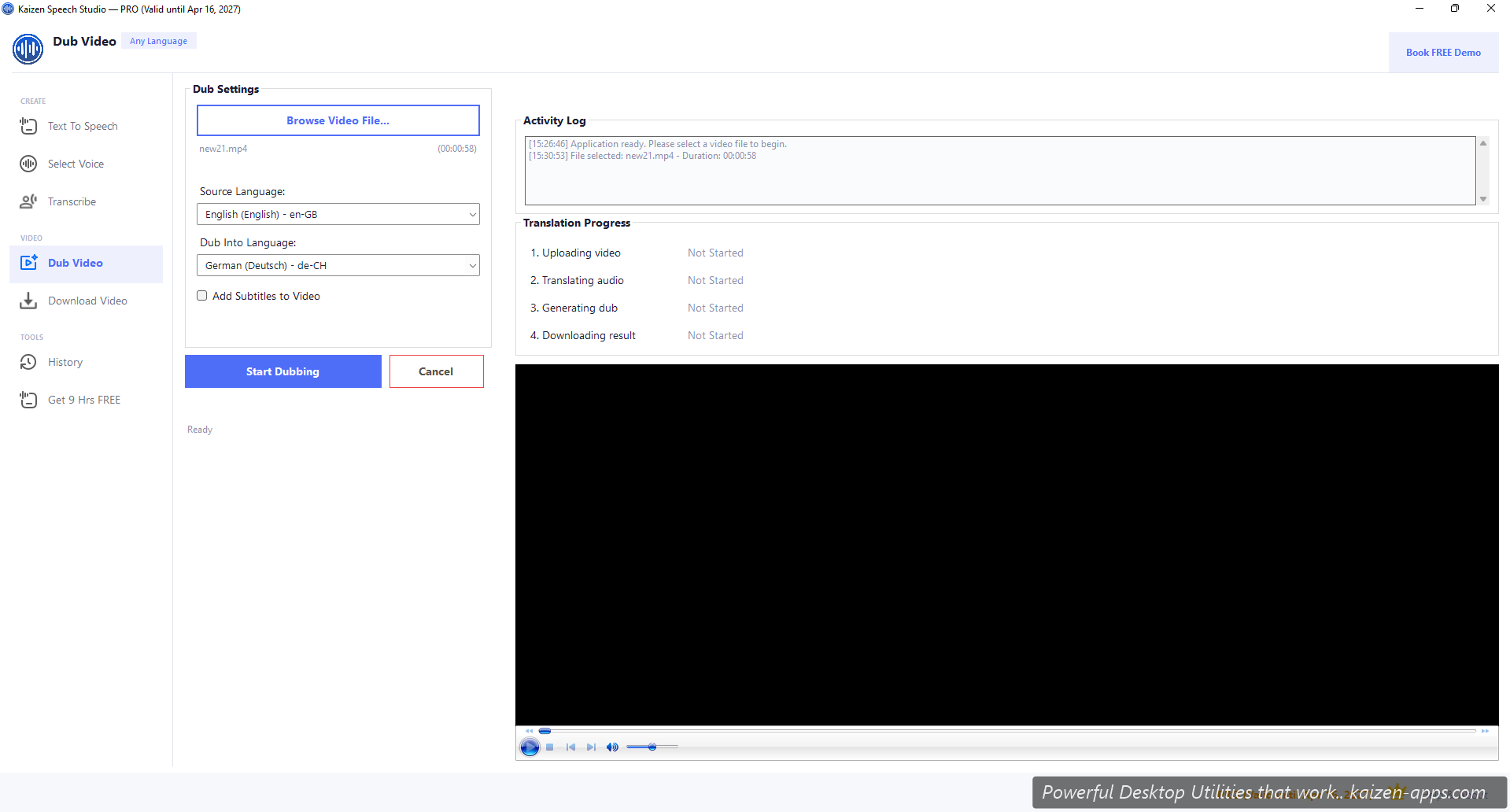View the History panel
Image resolution: width=1510 pixels, height=812 pixels.
coord(65,362)
